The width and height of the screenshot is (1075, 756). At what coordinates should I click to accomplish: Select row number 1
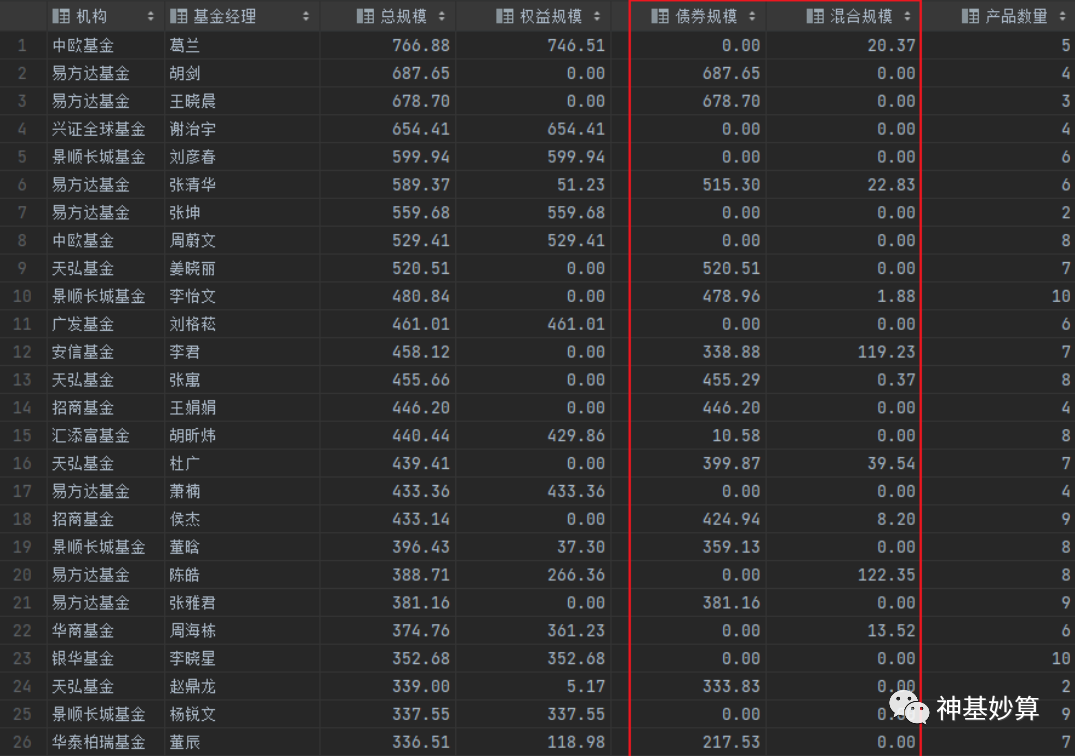pyautogui.click(x=23, y=46)
